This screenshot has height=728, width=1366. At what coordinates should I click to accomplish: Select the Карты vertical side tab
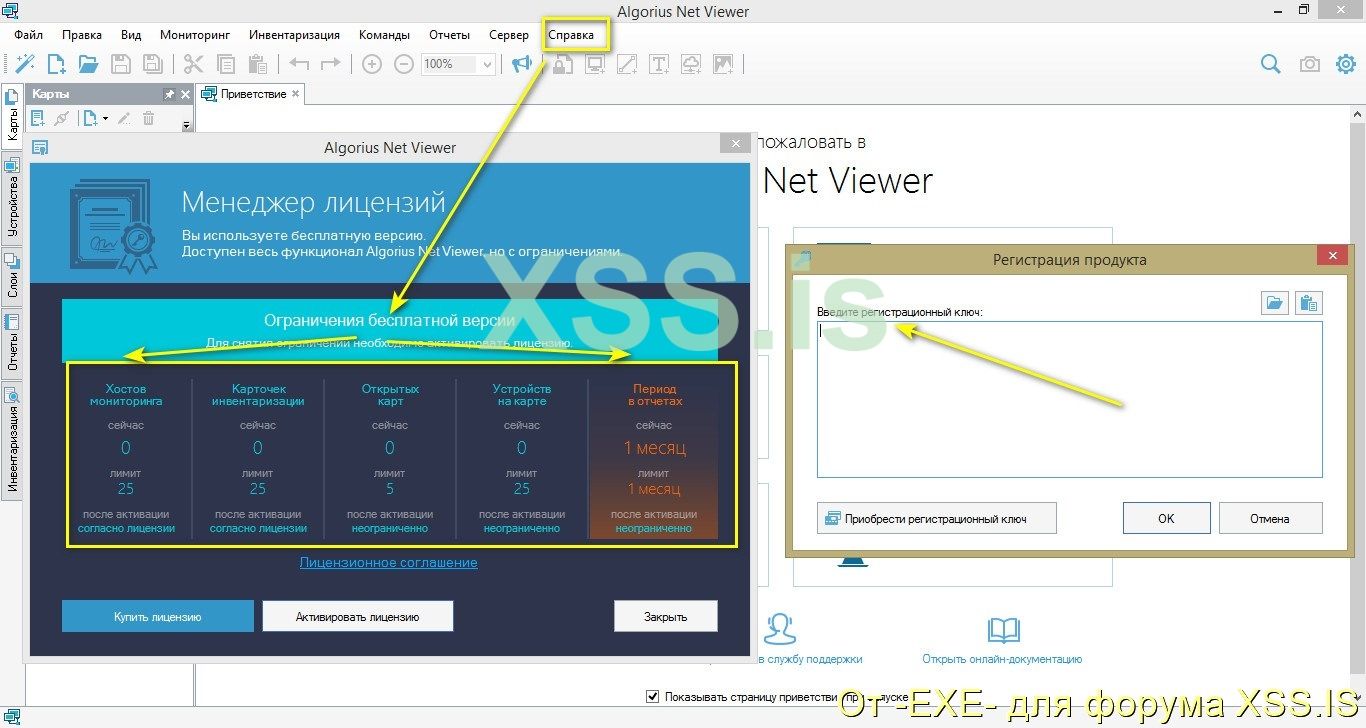click(12, 117)
